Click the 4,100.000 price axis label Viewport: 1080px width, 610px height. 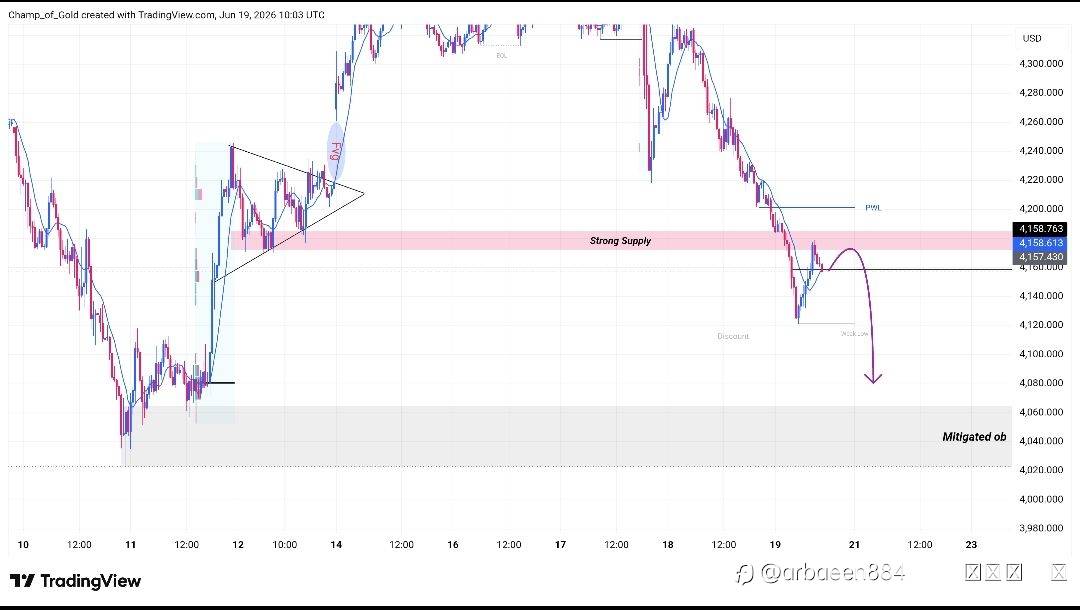point(1041,354)
